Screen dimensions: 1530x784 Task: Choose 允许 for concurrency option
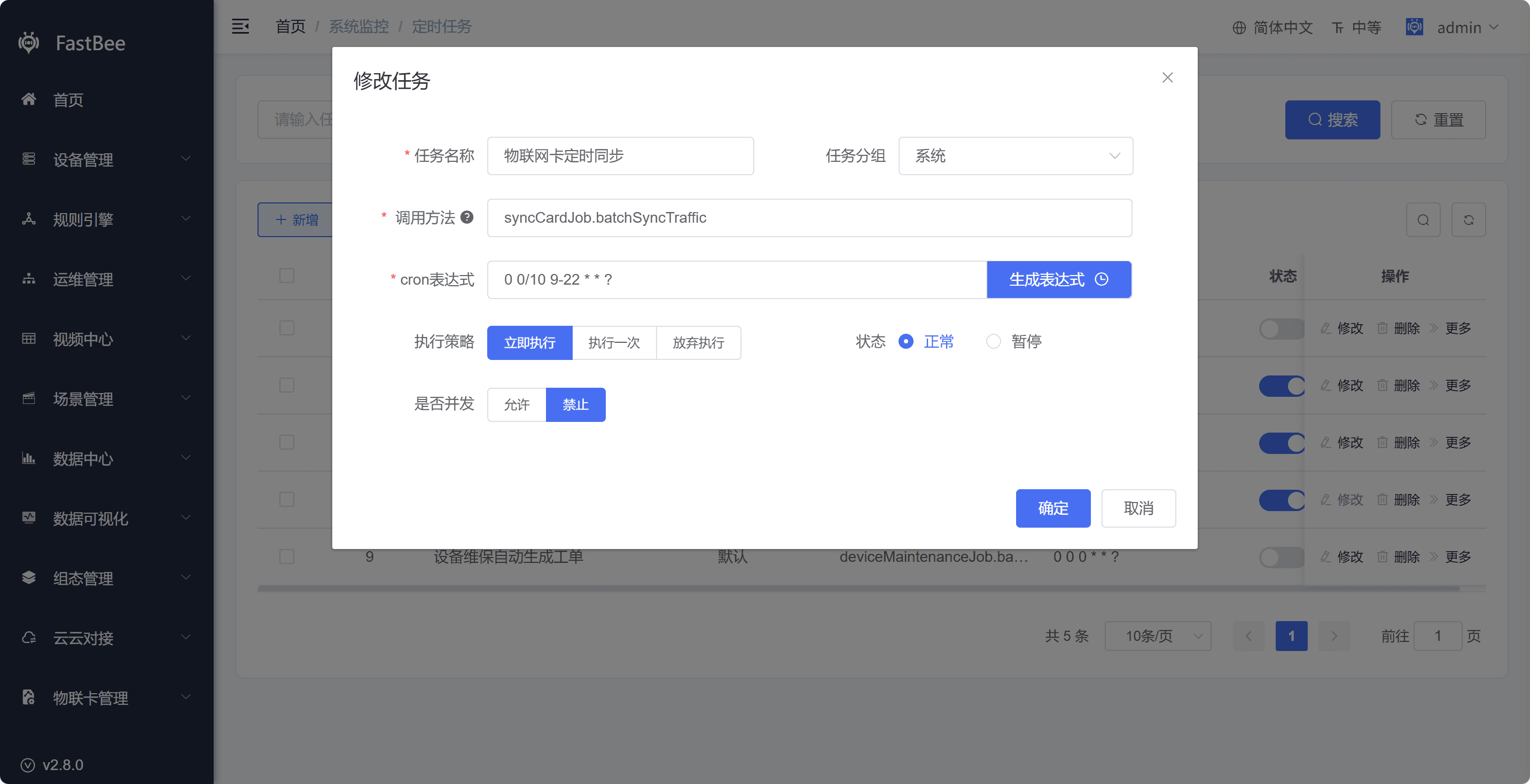click(x=516, y=404)
